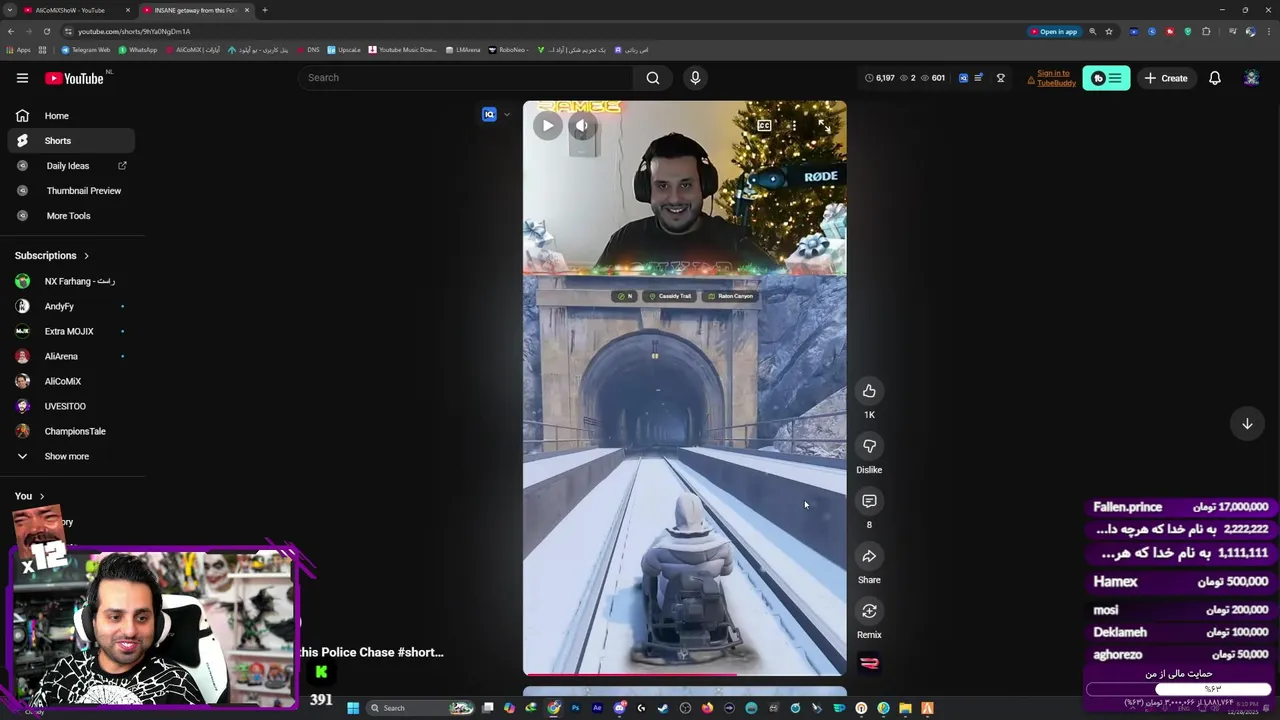Open Telegram Web bookmark
This screenshot has height=720, width=1280.
(x=86, y=49)
